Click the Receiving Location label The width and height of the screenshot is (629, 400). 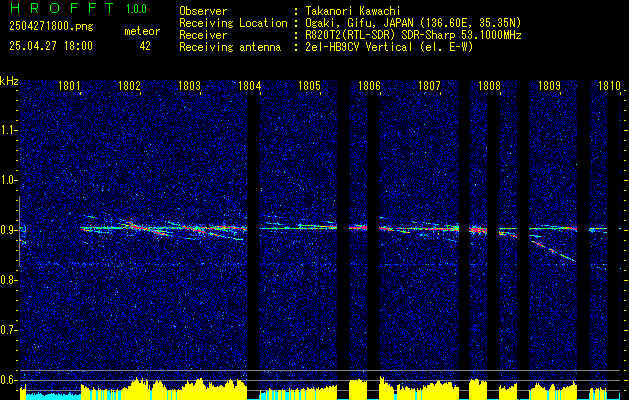pyautogui.click(x=233, y=23)
